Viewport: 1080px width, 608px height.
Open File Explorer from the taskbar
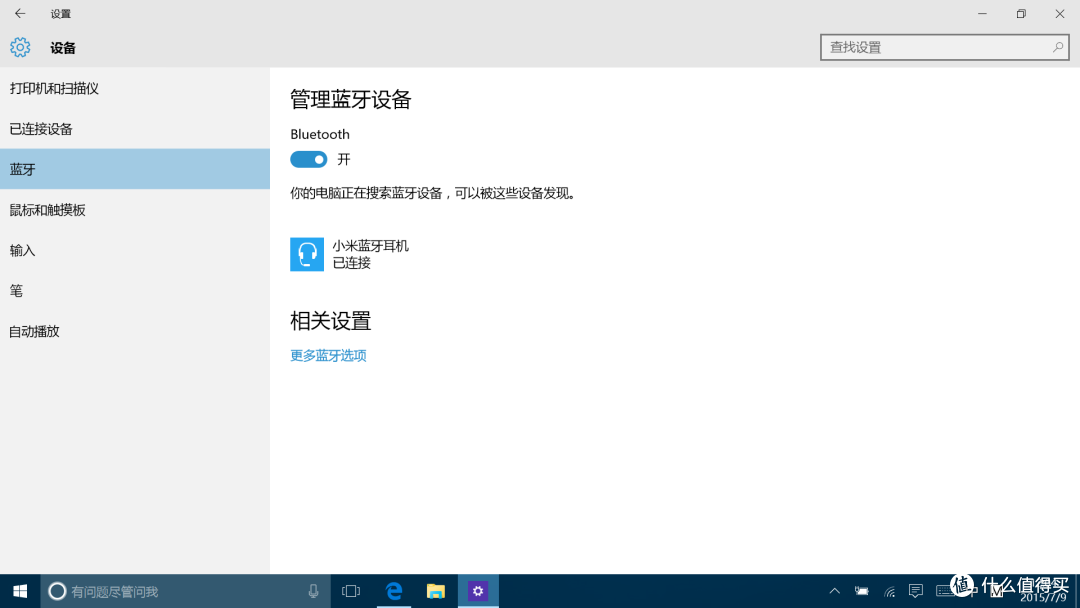pos(436,591)
